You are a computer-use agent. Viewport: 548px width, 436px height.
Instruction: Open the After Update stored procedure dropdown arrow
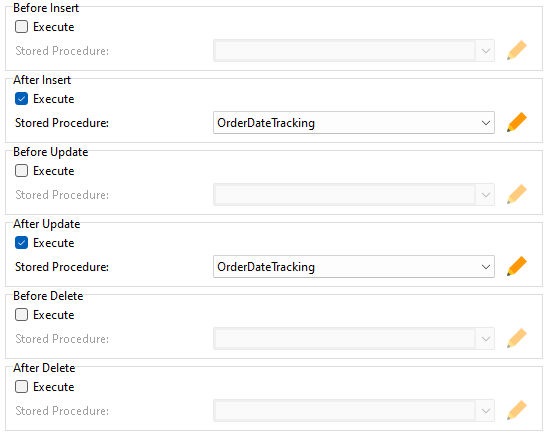point(485,267)
